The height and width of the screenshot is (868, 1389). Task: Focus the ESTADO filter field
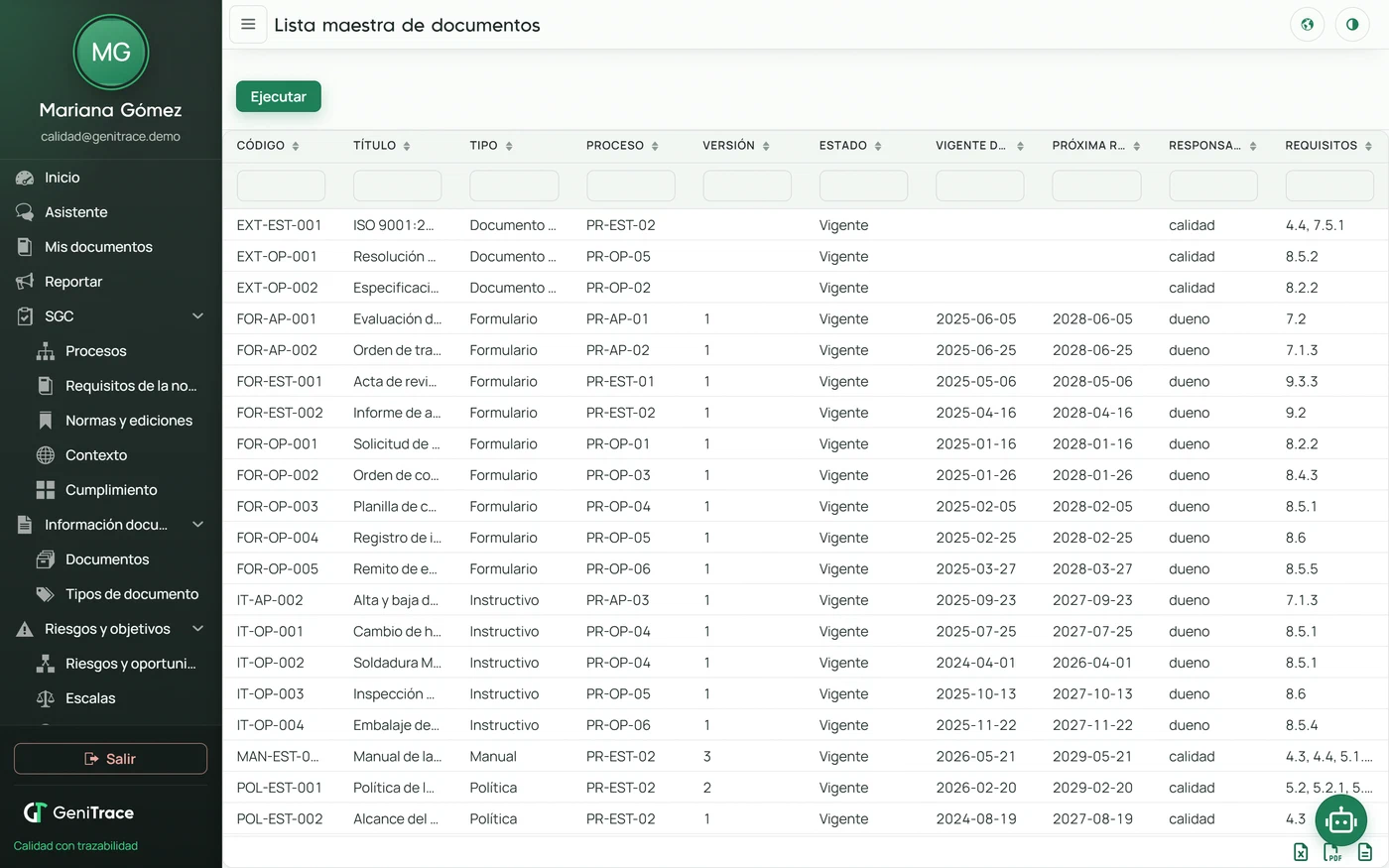pyautogui.click(x=863, y=186)
